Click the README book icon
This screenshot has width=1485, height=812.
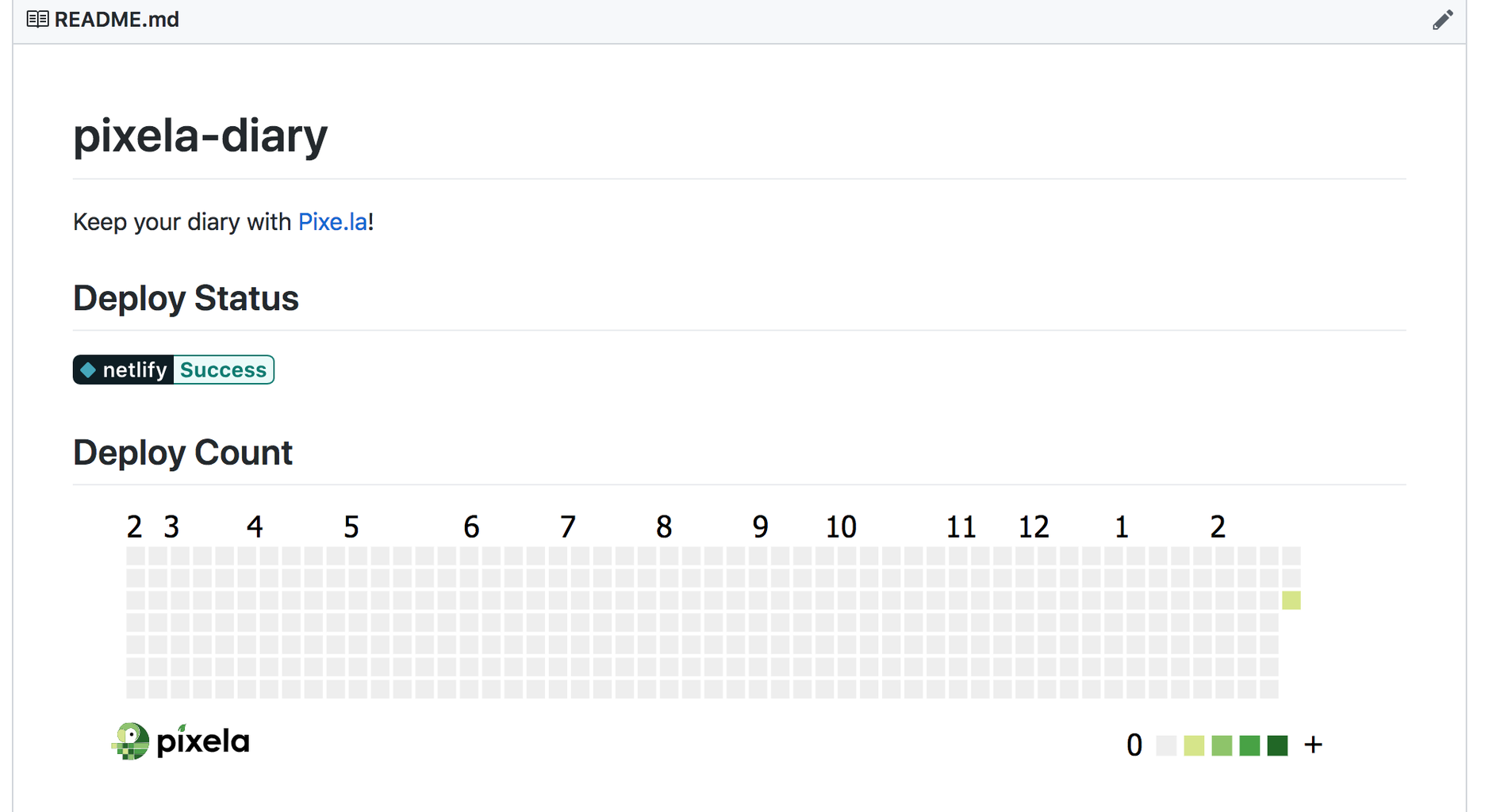(37, 19)
